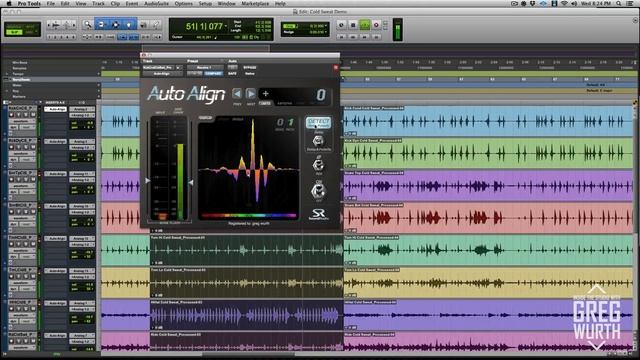Click the Auto Align Prev arrow button

coord(237,94)
